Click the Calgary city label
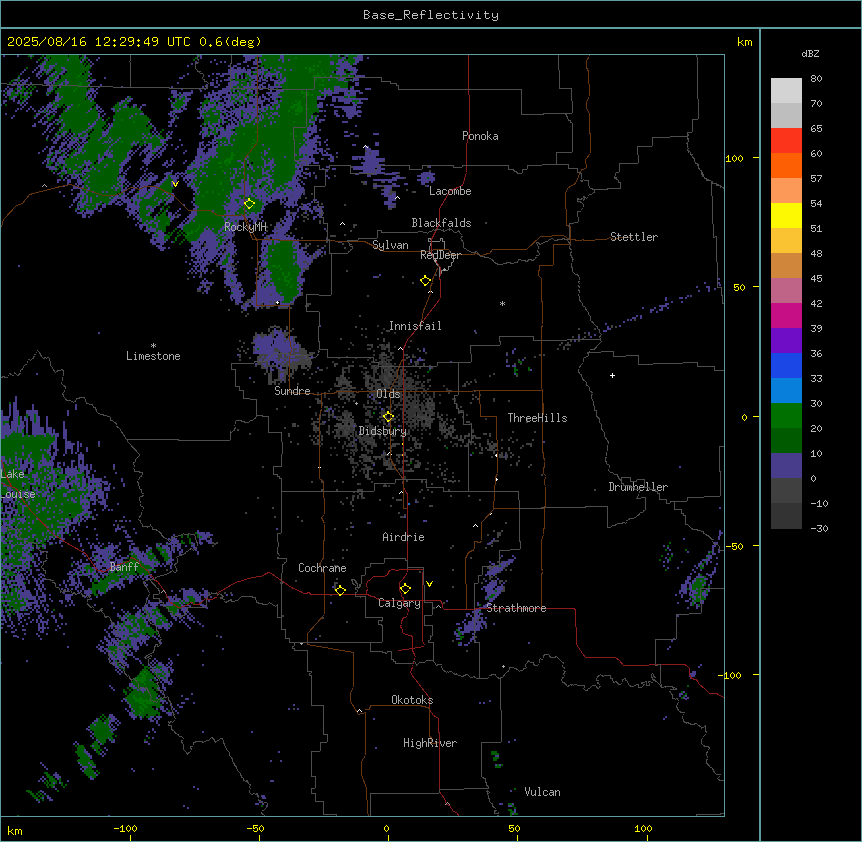 pos(399,603)
